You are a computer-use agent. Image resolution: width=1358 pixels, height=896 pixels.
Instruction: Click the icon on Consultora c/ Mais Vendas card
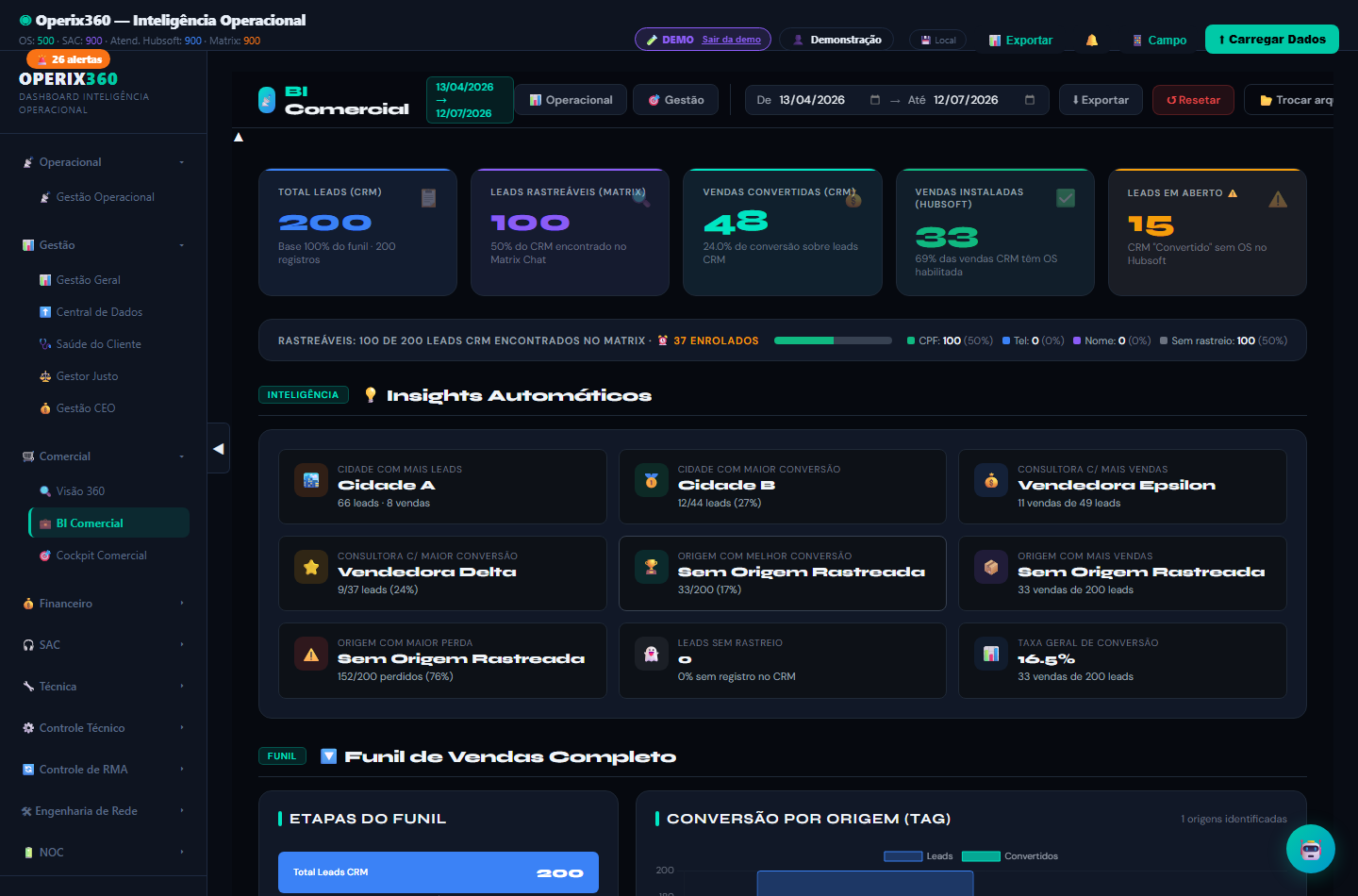[x=991, y=480]
